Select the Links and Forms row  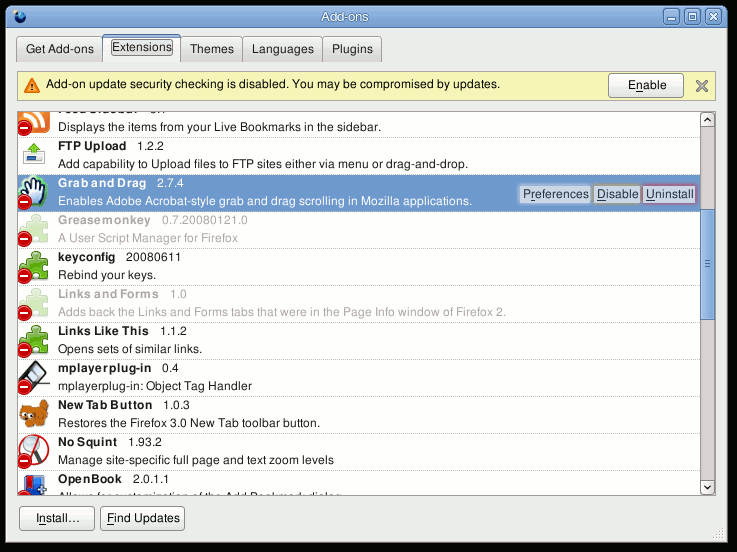[x=359, y=304]
